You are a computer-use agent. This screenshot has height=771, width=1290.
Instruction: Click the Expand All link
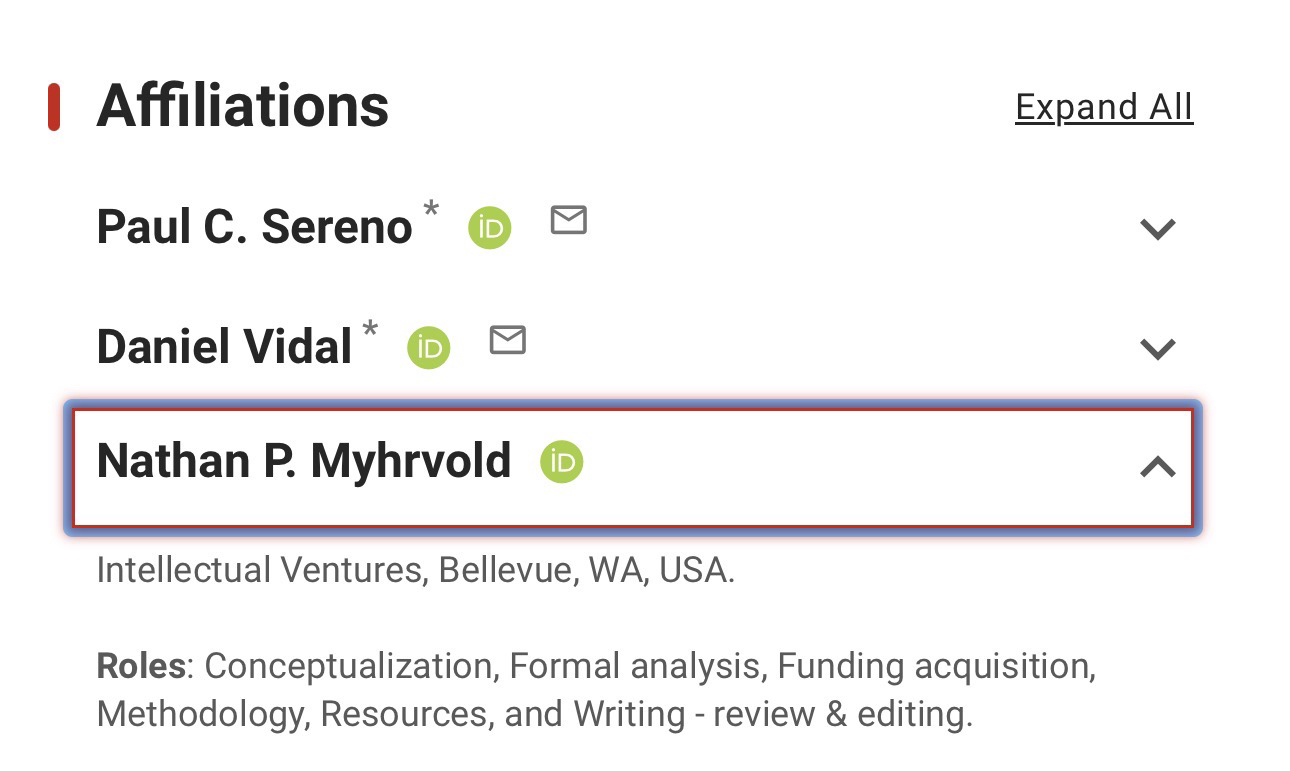tap(1104, 107)
